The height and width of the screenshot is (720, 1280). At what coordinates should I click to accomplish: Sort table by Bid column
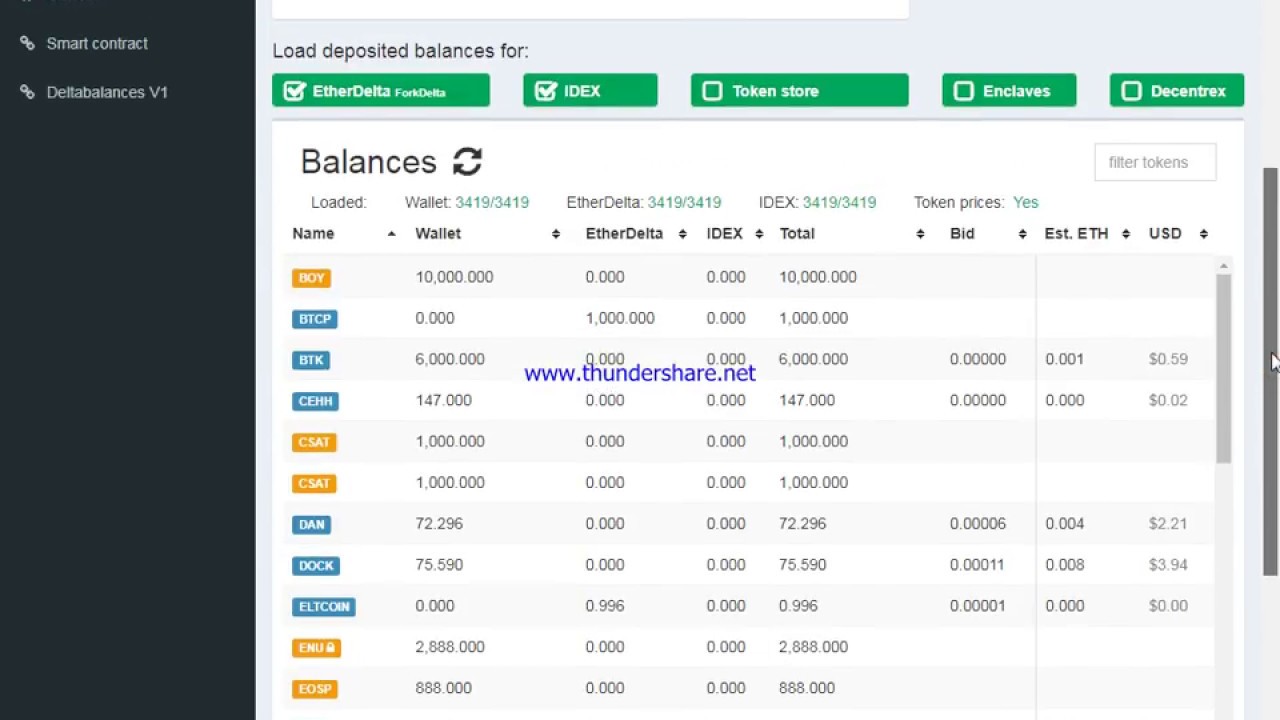coord(988,233)
